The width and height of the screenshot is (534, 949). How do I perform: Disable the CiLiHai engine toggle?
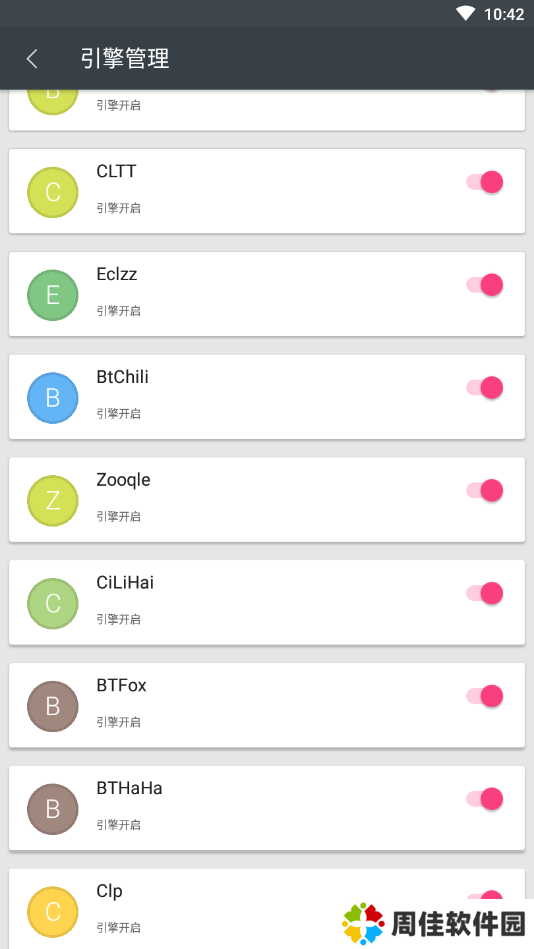point(485,594)
